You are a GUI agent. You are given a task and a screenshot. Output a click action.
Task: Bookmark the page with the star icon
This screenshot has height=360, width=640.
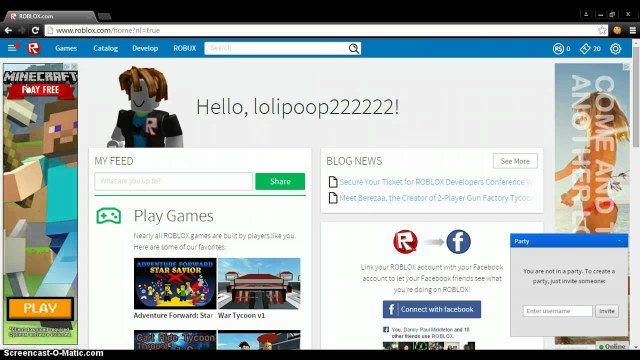(x=602, y=30)
